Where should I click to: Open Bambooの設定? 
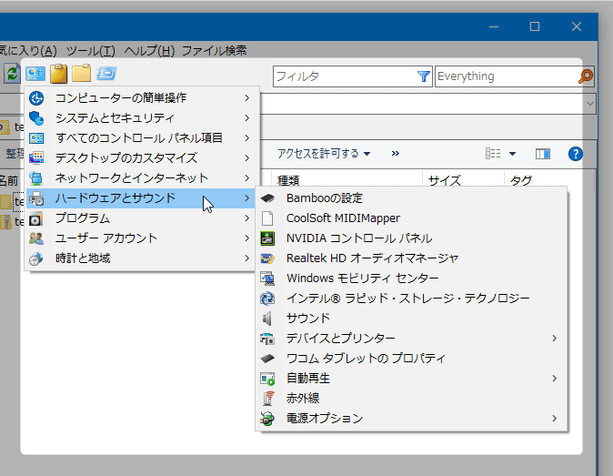tap(411, 198)
